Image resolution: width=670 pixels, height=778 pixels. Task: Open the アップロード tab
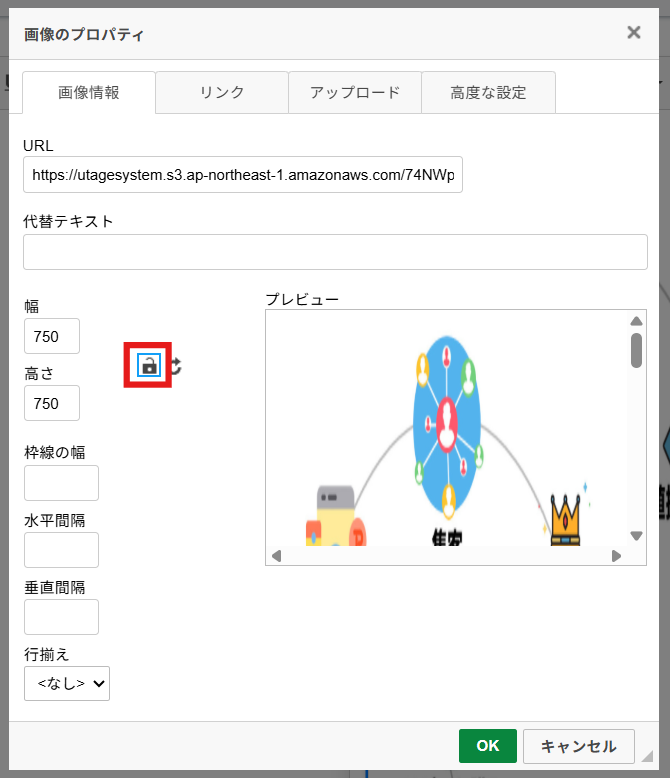coord(355,92)
